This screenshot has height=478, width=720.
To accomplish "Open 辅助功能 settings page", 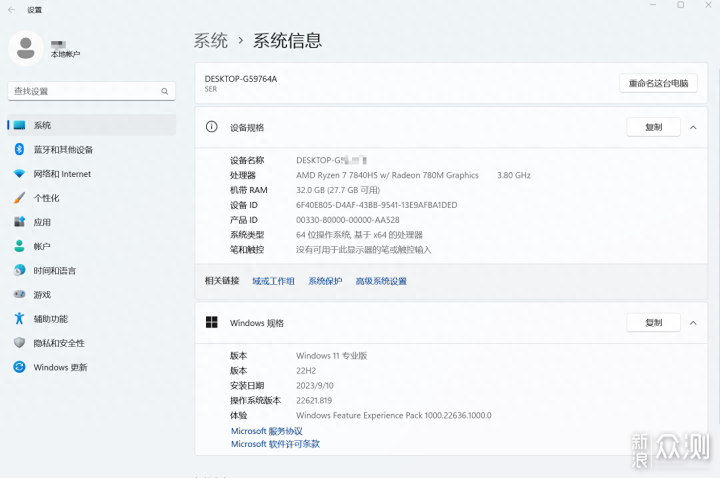I will [x=91, y=318].
